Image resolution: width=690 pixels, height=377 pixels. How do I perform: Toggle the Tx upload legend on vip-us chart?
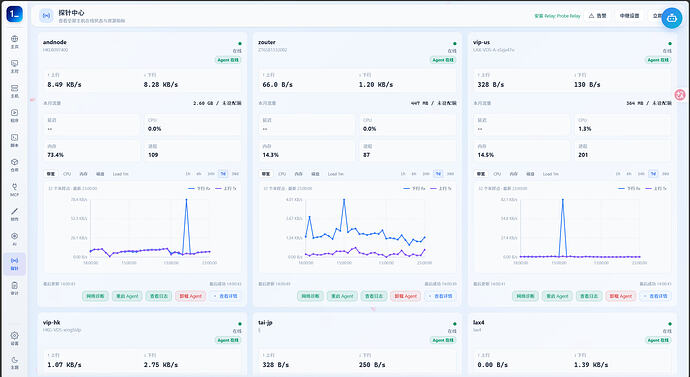(x=656, y=188)
